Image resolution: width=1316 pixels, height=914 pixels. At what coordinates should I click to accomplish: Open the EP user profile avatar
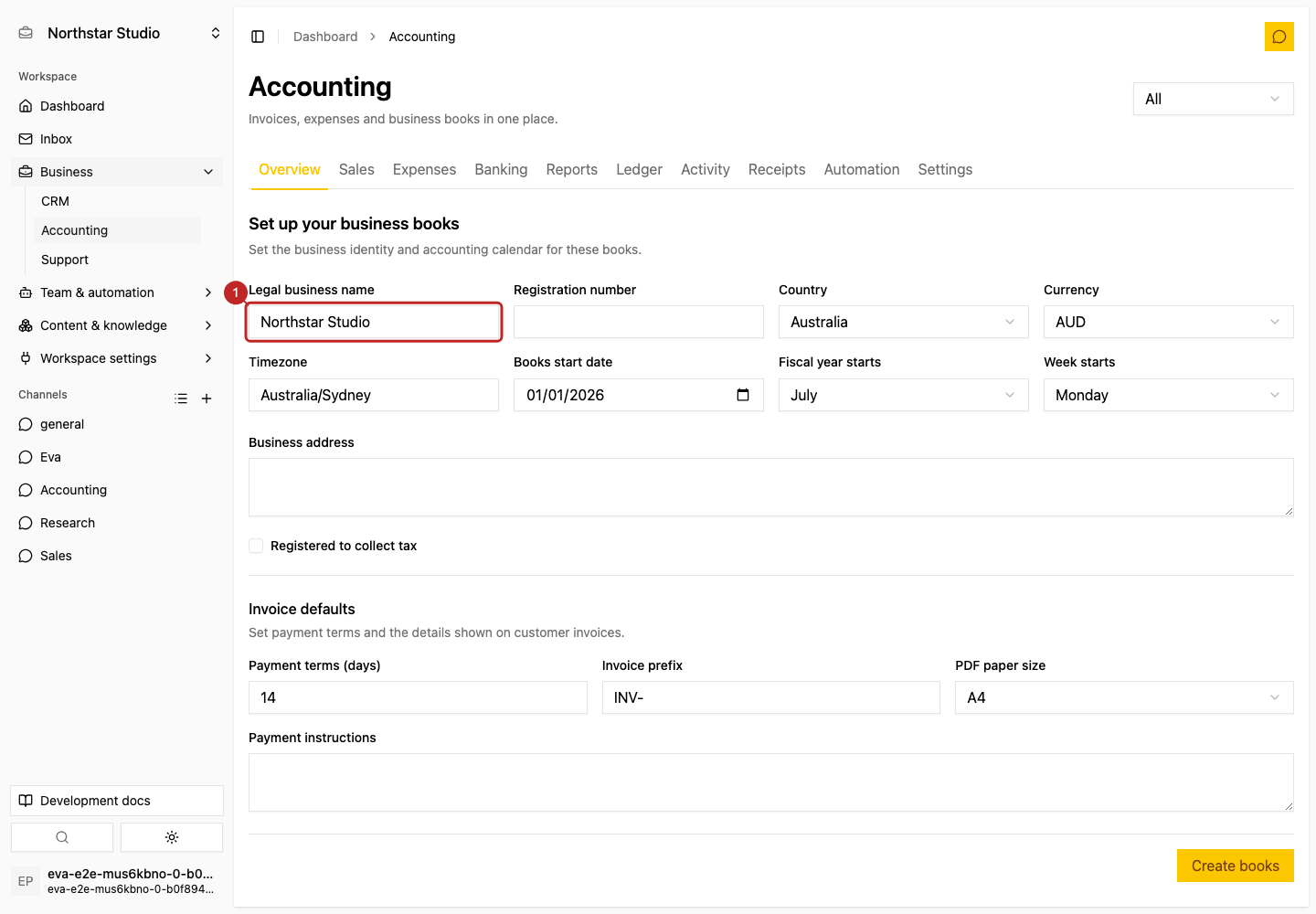(x=26, y=881)
